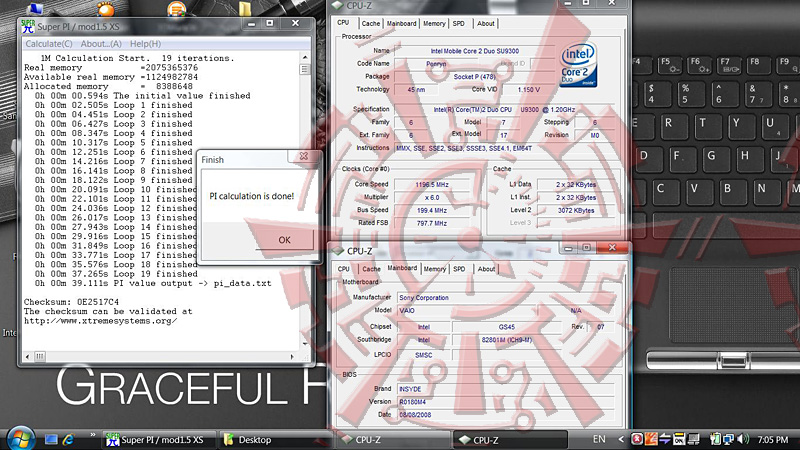Select CPU tab in Processor CPU-Z window
Viewport: 800px width, 450px height.
coord(343,23)
